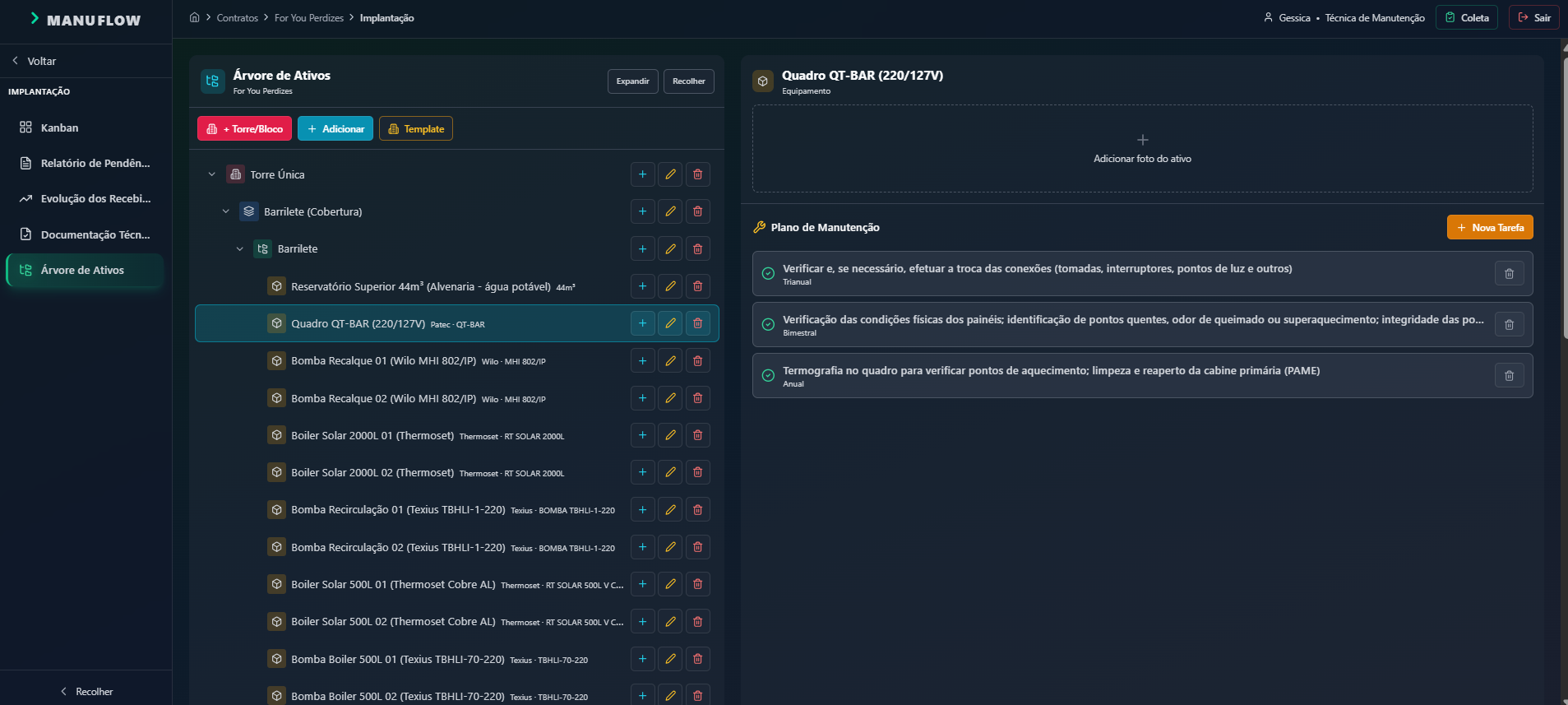Delete the Torre Única node

click(x=697, y=174)
